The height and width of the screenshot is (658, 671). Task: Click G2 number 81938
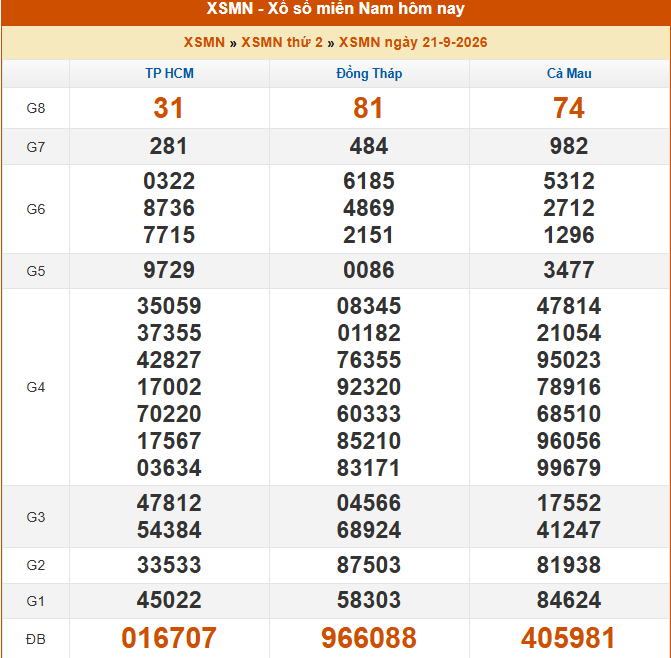click(x=569, y=565)
